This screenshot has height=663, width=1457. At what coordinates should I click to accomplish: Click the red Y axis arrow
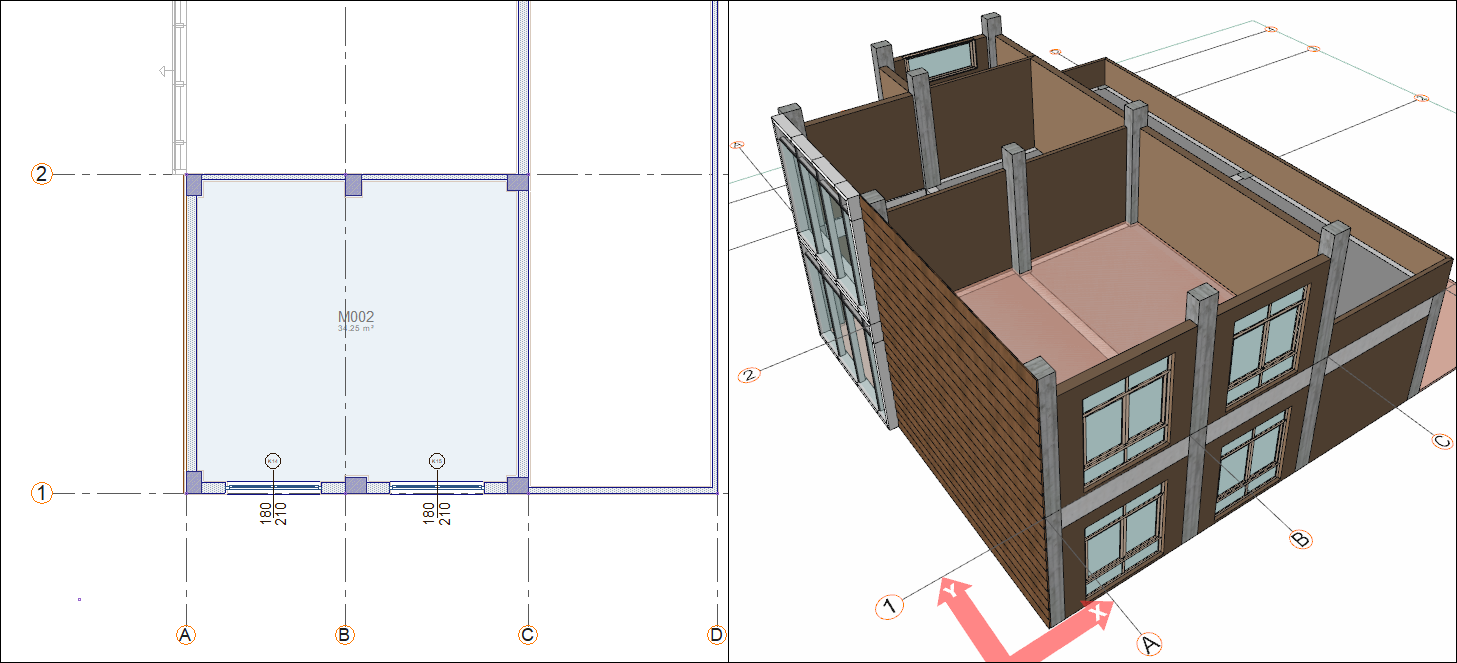point(960,603)
